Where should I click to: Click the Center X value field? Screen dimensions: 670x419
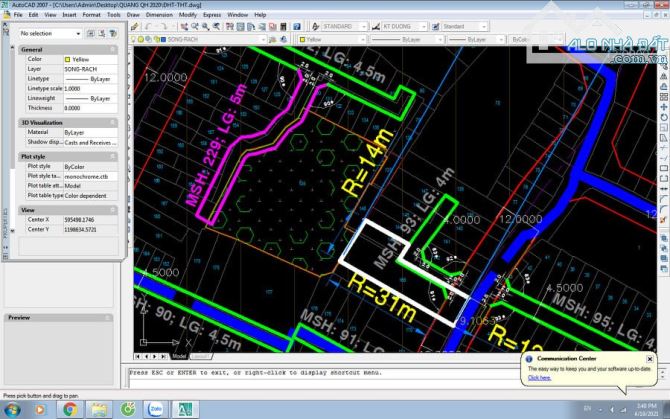pos(88,219)
